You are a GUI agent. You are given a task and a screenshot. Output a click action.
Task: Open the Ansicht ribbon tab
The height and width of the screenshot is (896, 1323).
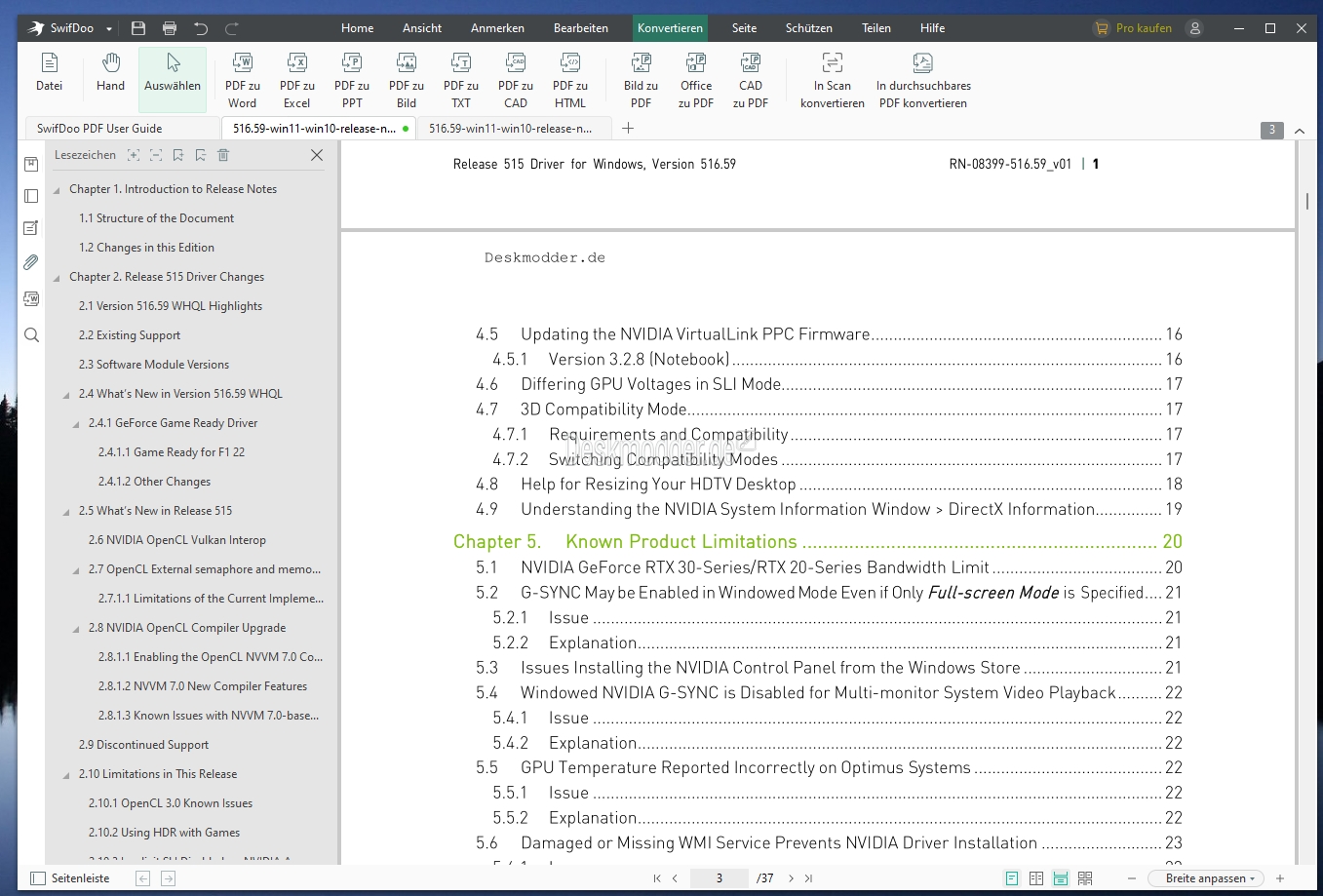coord(422,28)
